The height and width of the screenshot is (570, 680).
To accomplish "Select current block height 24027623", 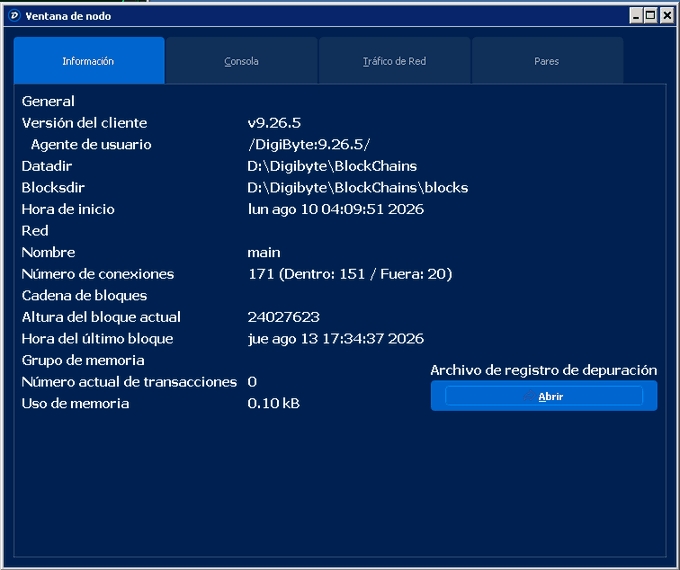I will click(284, 317).
